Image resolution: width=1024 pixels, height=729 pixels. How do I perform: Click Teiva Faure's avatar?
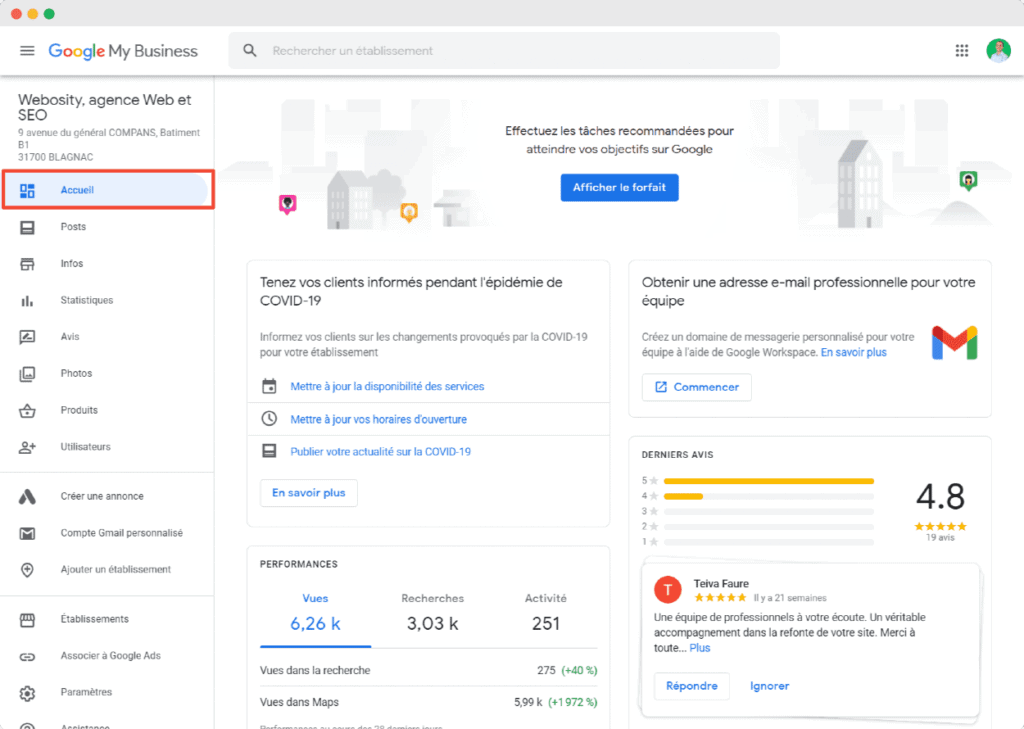tap(667, 590)
